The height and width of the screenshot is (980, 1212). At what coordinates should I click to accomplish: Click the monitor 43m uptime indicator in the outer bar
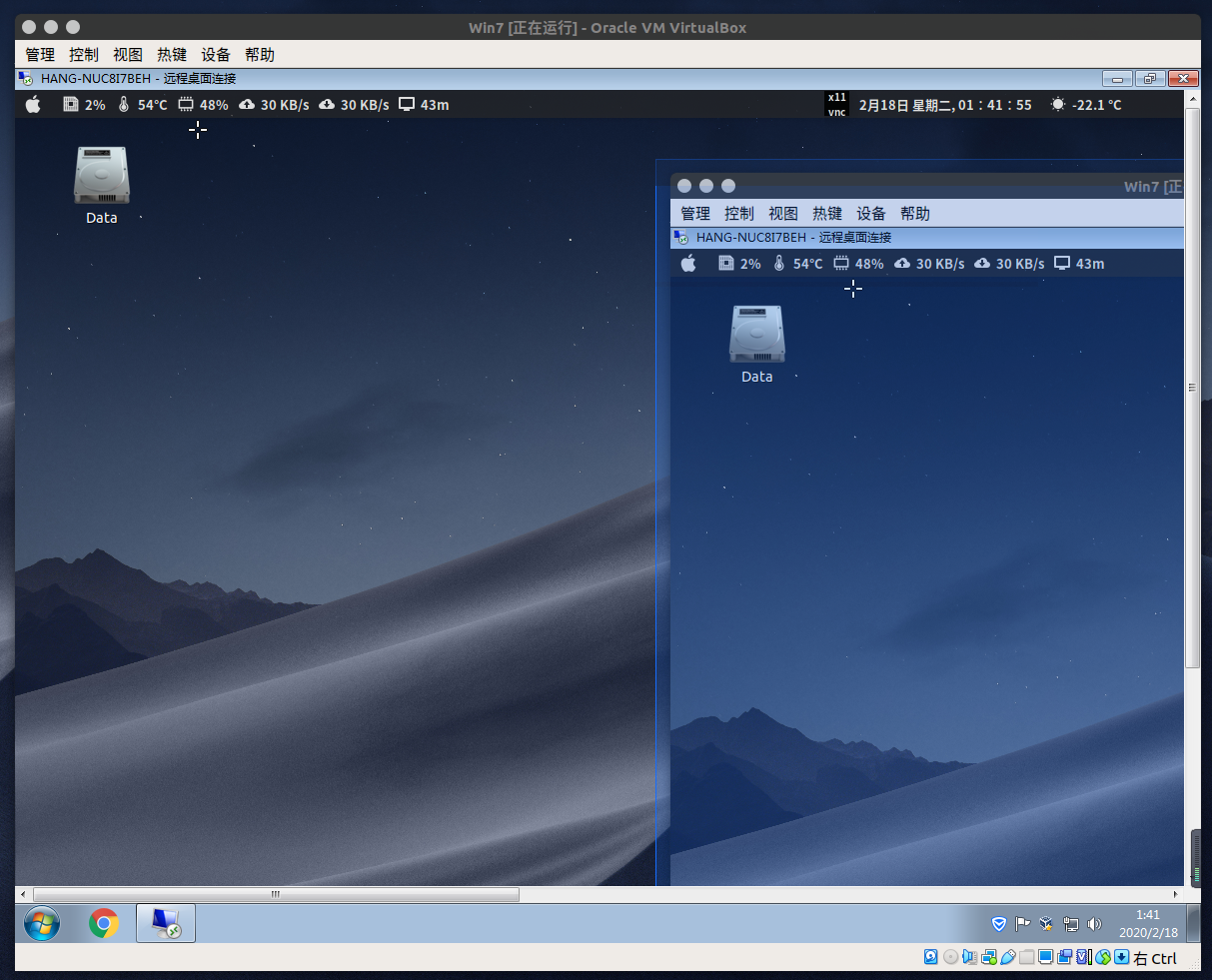pyautogui.click(x=424, y=104)
